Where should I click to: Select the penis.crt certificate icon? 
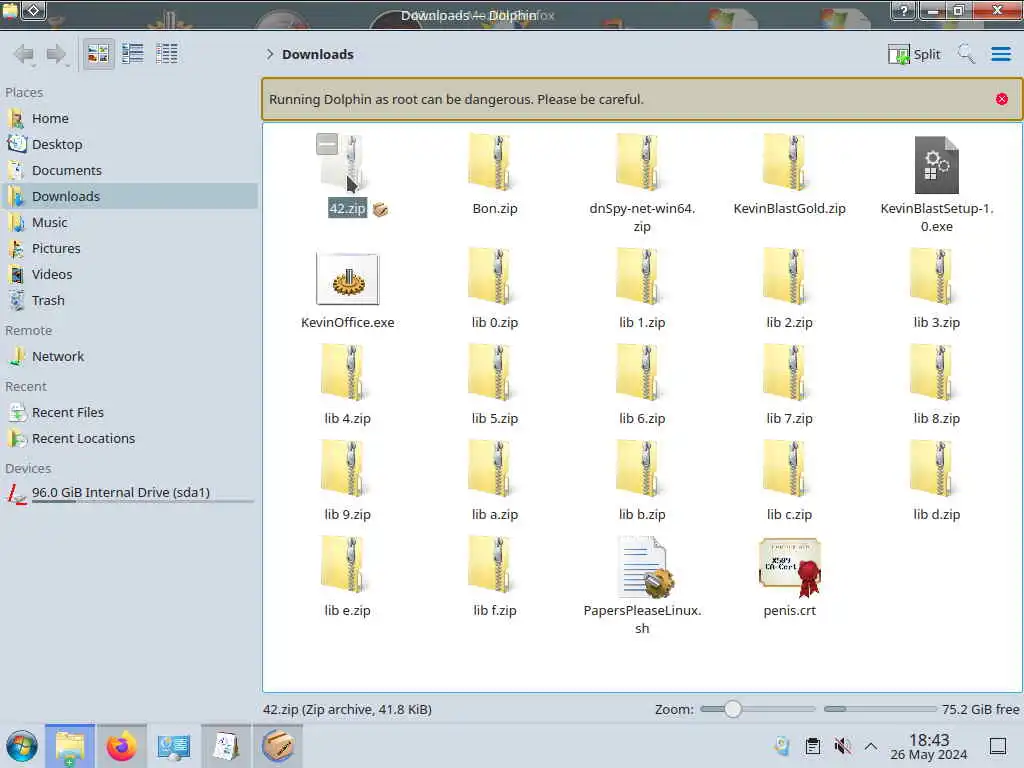790,567
